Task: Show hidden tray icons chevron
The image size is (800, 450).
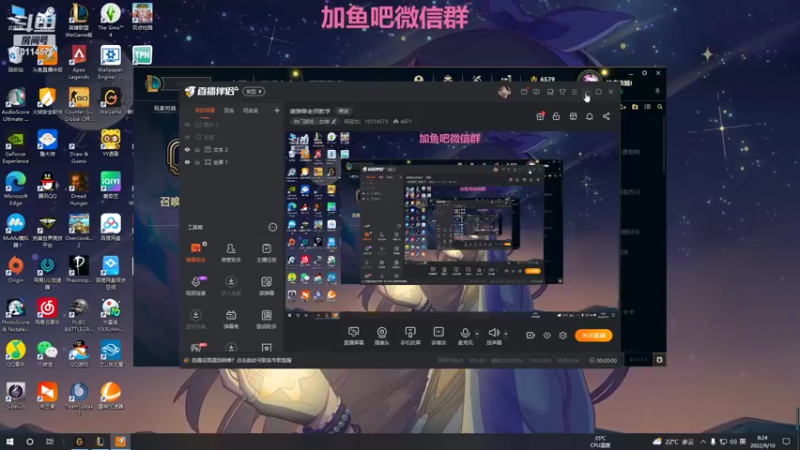Action: coord(703,441)
